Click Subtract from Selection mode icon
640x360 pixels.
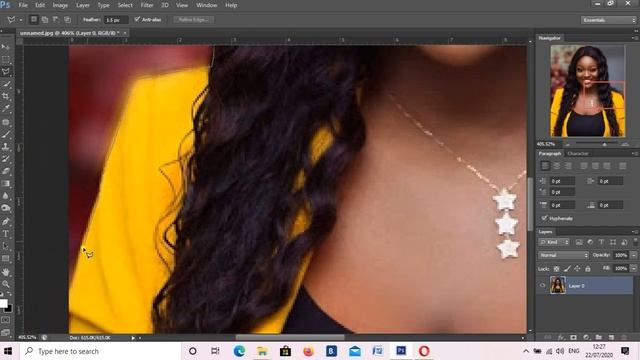coord(56,19)
